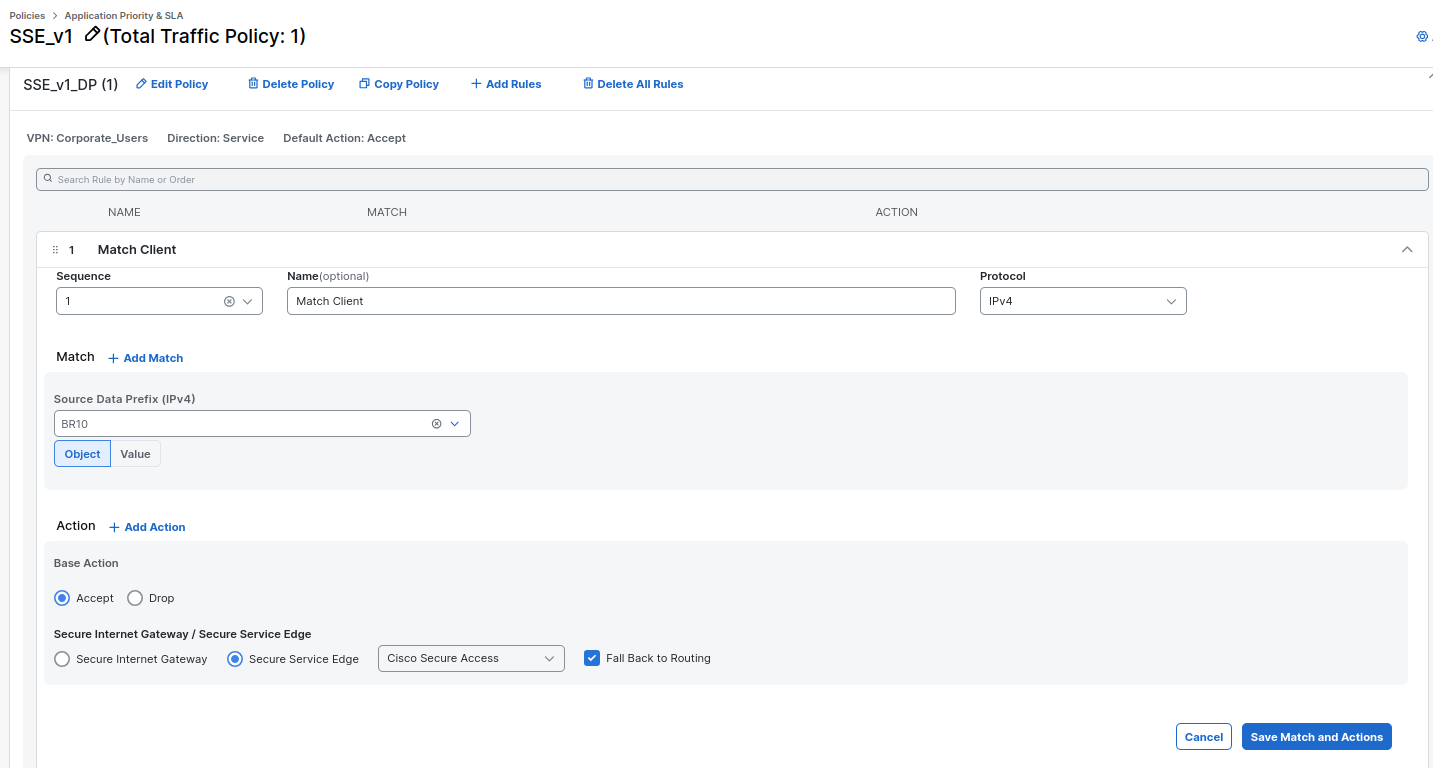The image size is (1433, 768).
Task: Click Save Match and Actions
Action: (1316, 737)
